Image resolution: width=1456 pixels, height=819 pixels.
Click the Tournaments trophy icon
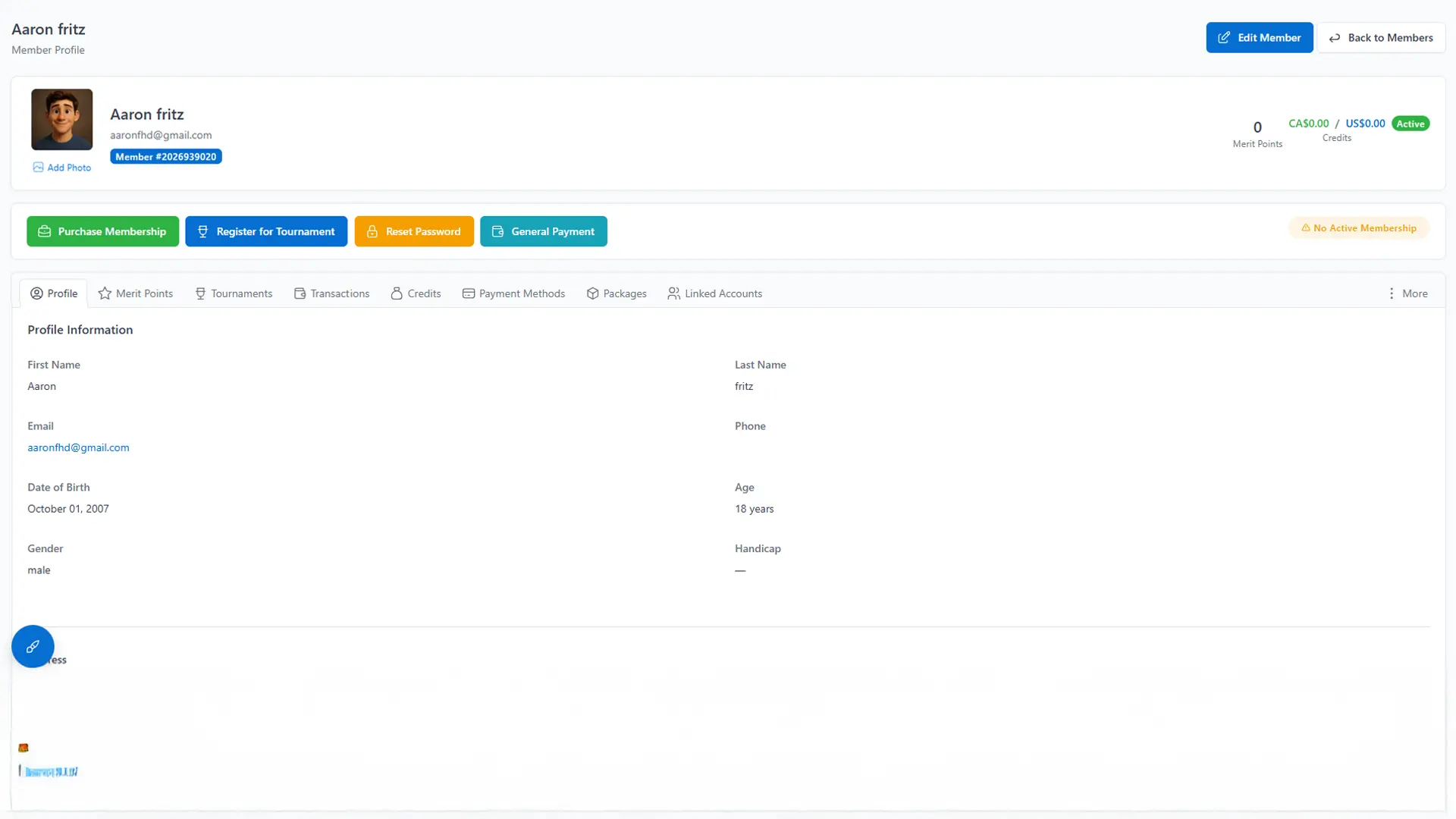pyautogui.click(x=199, y=293)
